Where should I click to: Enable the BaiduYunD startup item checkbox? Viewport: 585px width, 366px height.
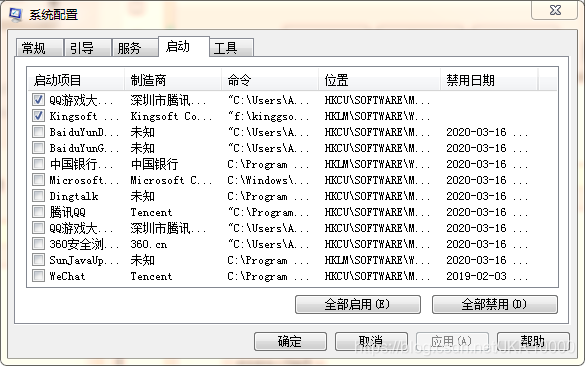38,132
